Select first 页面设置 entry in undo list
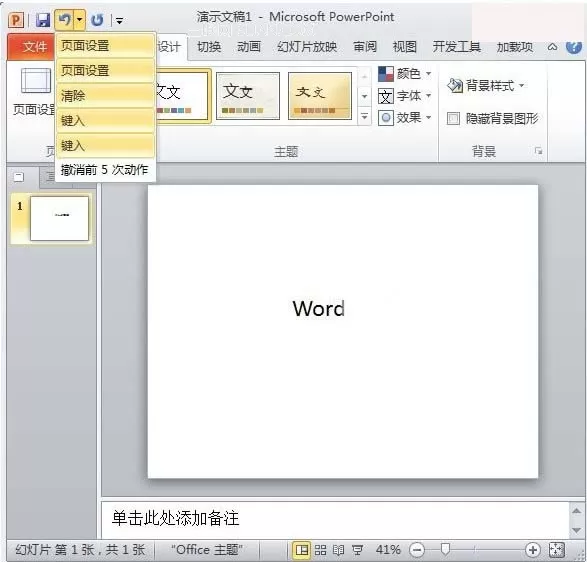587x562 pixels. pos(105,46)
